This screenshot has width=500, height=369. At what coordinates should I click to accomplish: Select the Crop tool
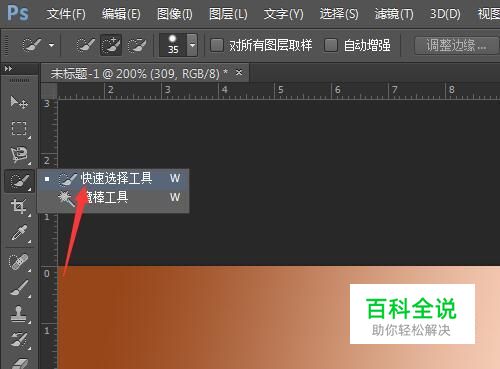tap(19, 206)
